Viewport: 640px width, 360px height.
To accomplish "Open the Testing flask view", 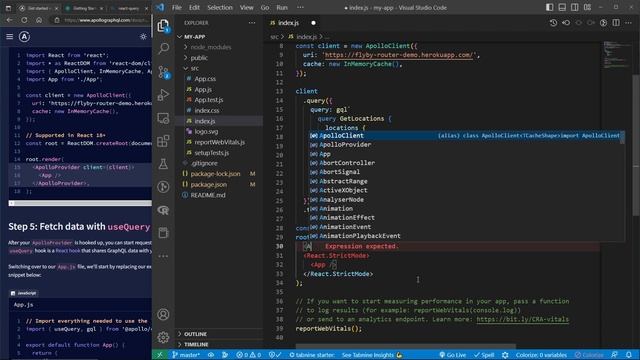I will [x=163, y=164].
